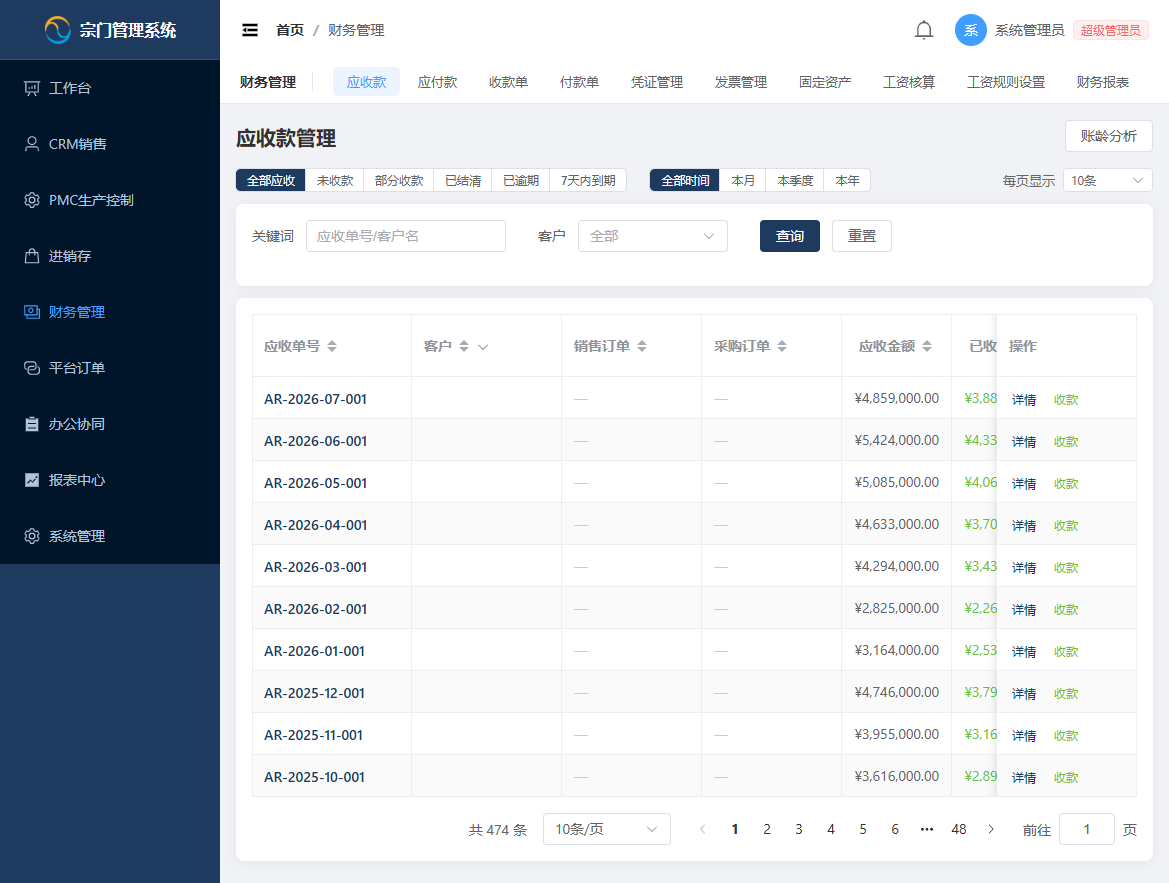The height and width of the screenshot is (883, 1169).
Task: Click 收款 for AR-2025-10-001
Action: [1066, 778]
